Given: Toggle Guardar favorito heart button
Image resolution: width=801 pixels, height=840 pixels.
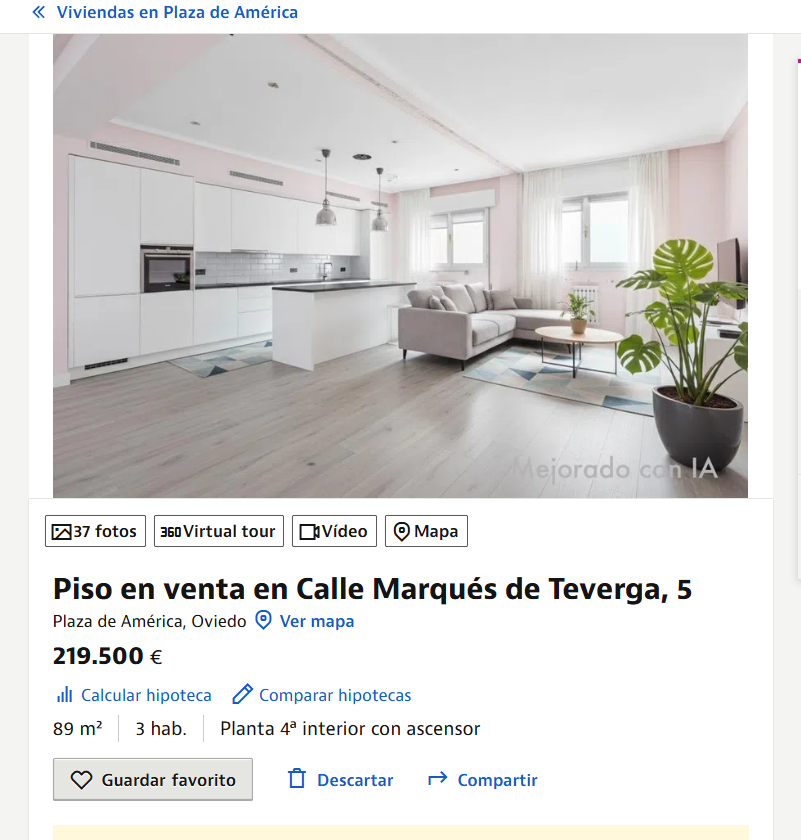Looking at the screenshot, I should click(153, 779).
